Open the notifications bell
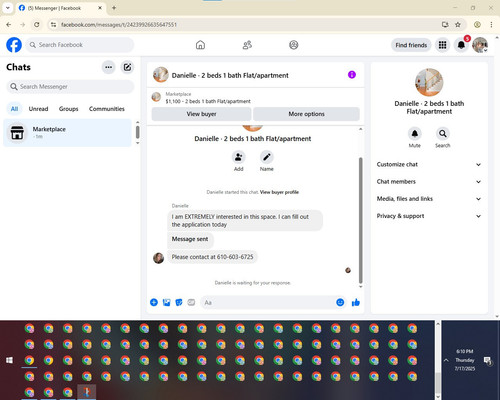500x400 pixels. (x=461, y=45)
